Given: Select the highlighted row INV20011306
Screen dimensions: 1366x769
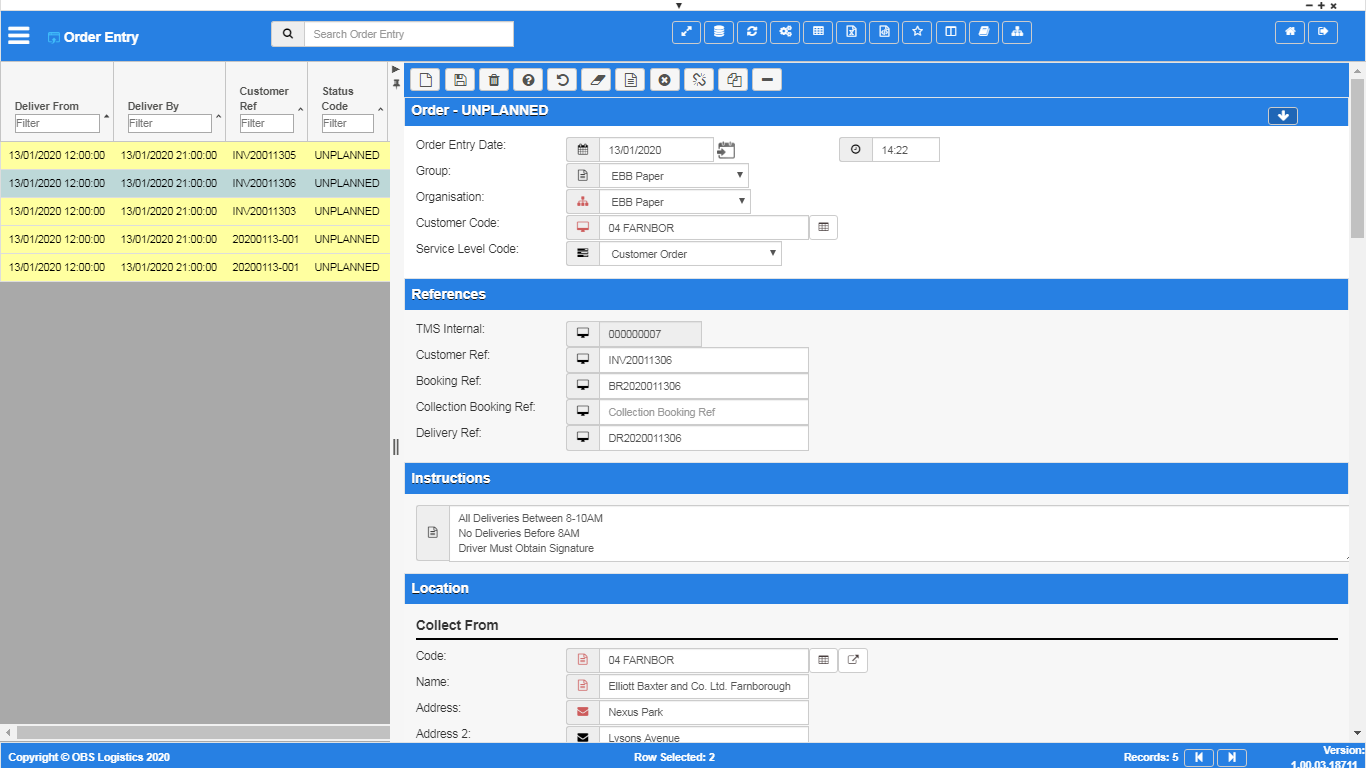Looking at the screenshot, I should 195,183.
